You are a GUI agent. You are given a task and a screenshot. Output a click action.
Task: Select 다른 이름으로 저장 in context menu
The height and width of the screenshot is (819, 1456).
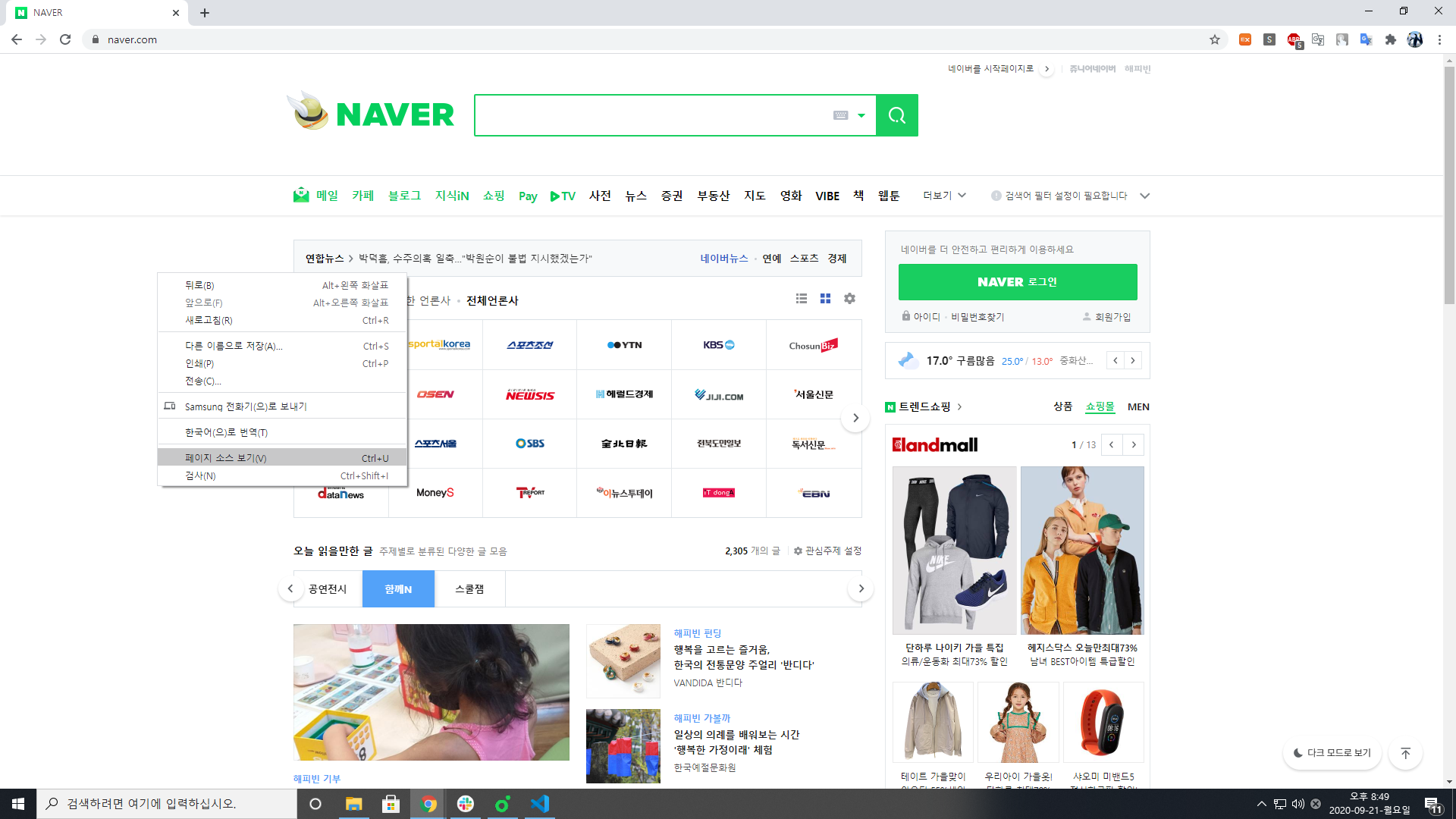pos(282,346)
